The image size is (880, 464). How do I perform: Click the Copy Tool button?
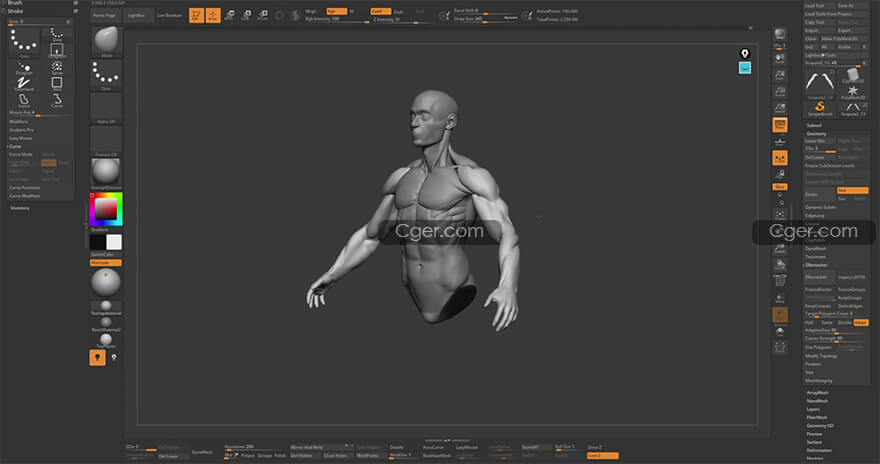click(819, 22)
